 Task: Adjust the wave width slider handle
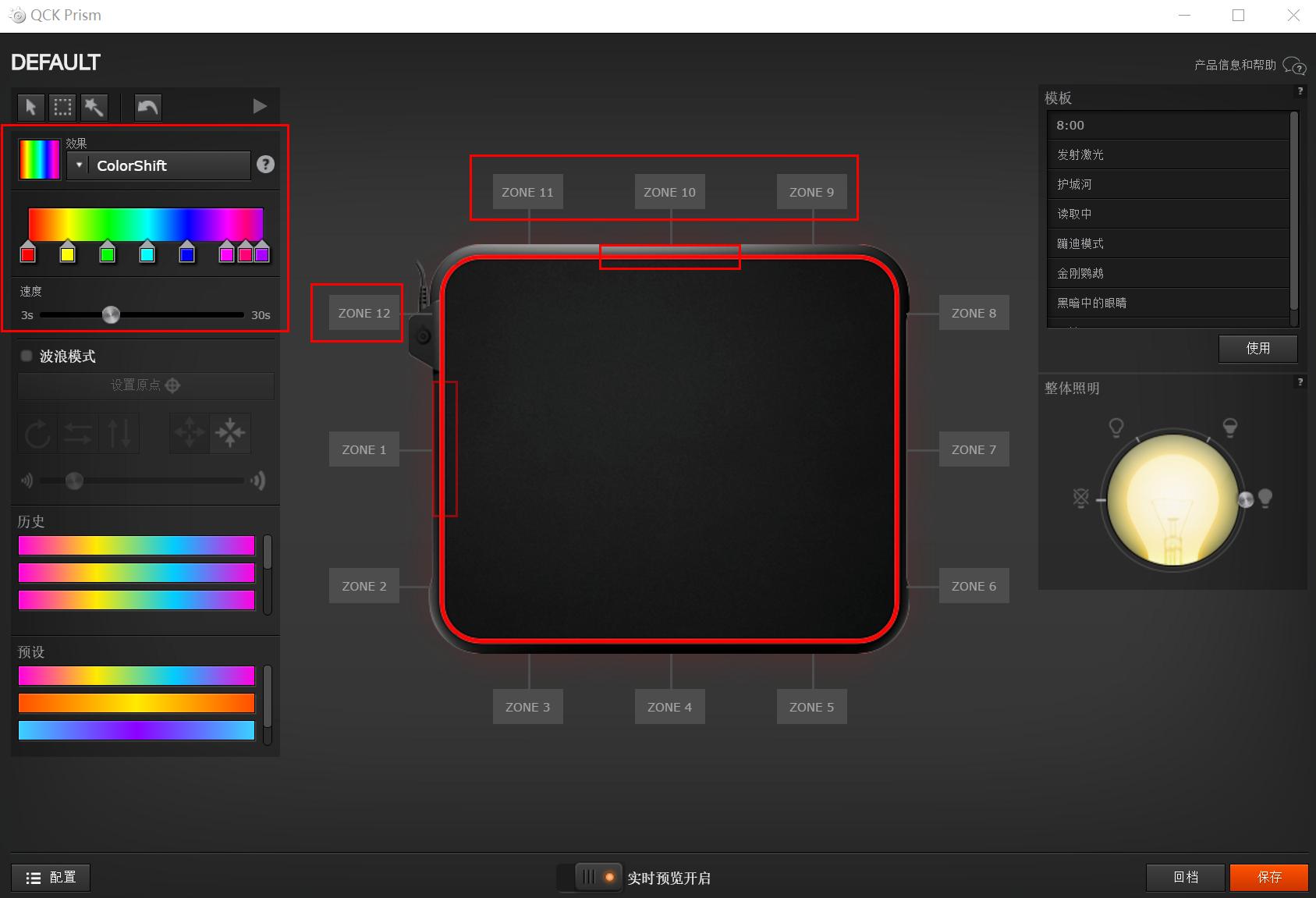[74, 481]
